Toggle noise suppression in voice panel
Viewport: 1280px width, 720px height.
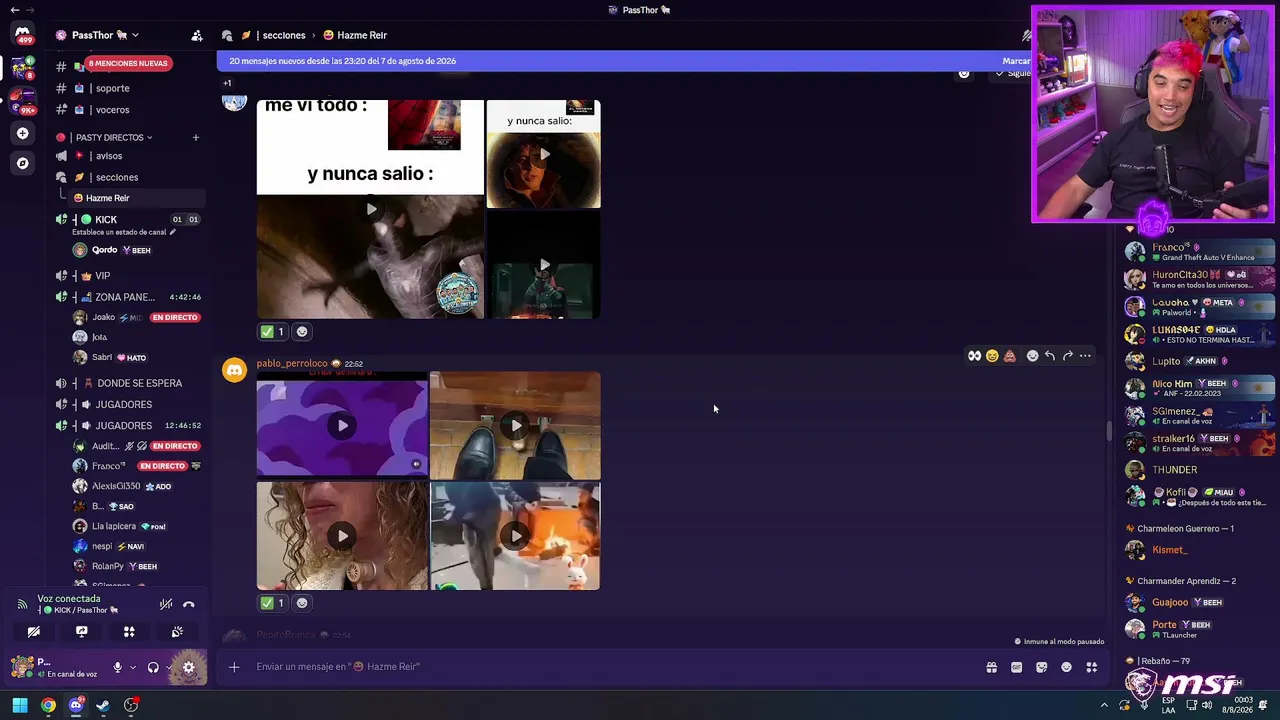[x=166, y=604]
